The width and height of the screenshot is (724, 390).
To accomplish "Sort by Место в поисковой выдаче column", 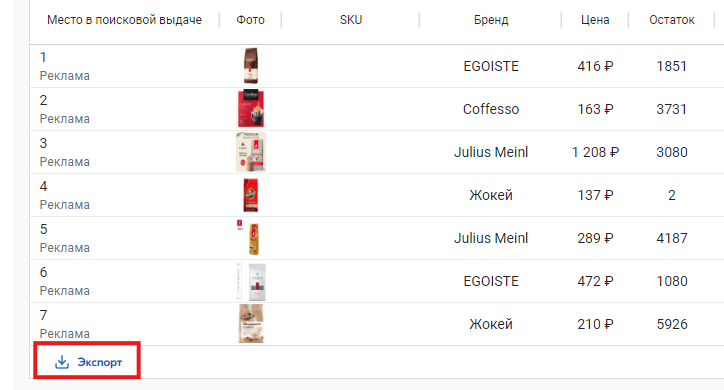I will 124,20.
